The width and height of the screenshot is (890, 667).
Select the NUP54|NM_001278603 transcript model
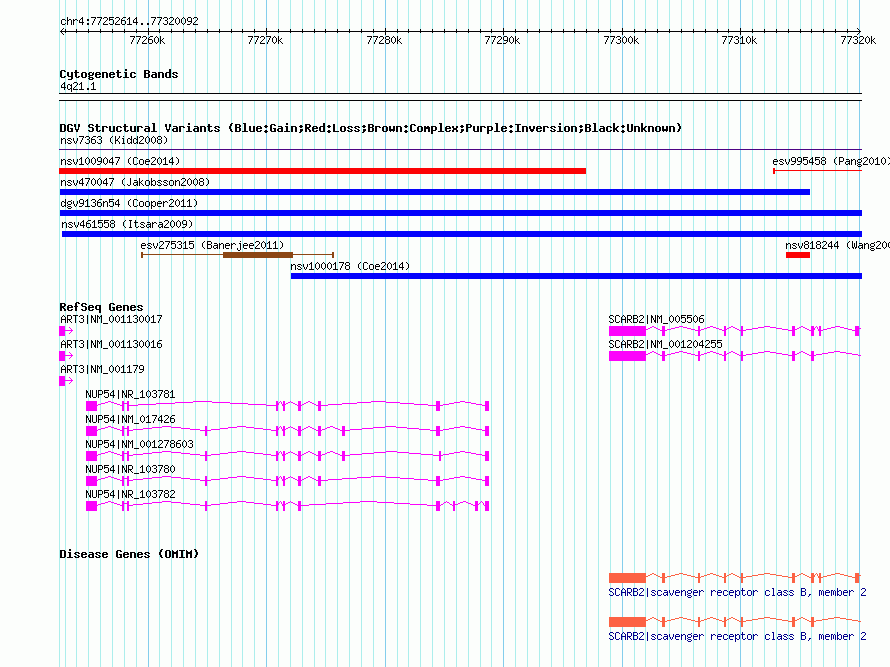pyautogui.click(x=287, y=456)
